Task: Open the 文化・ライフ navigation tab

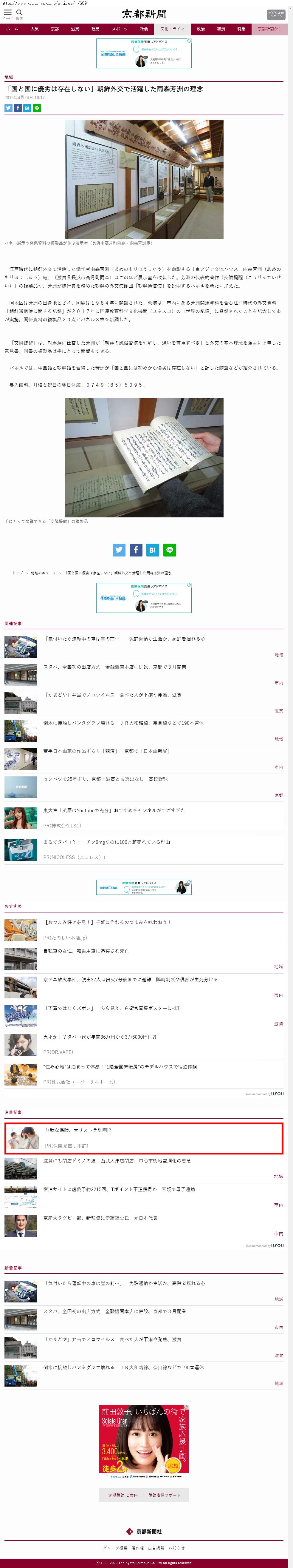Action: pyautogui.click(x=172, y=29)
